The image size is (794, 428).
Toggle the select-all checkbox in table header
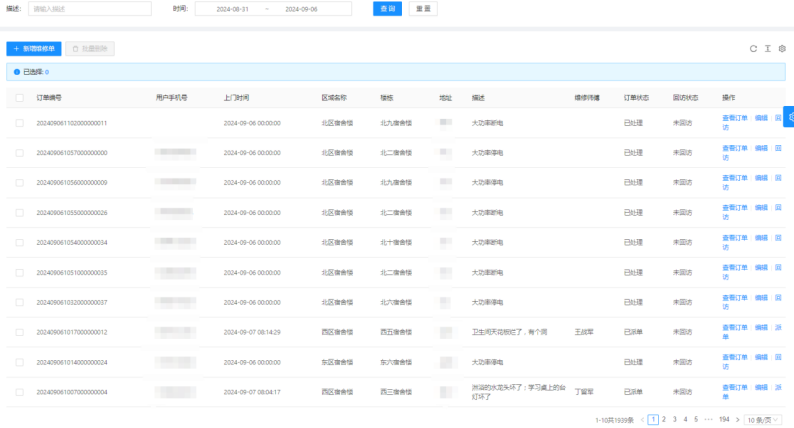click(20, 98)
